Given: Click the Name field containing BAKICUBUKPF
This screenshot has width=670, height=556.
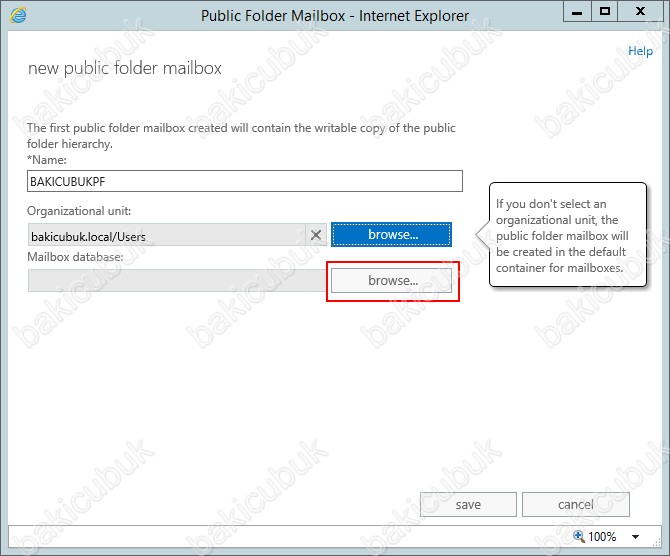Looking at the screenshot, I should [x=245, y=180].
